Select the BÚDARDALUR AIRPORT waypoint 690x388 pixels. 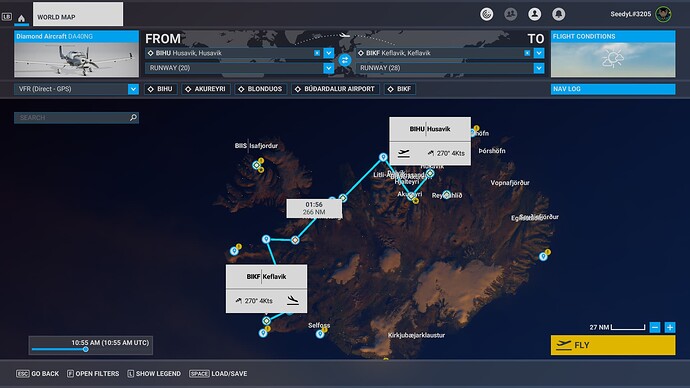point(335,89)
